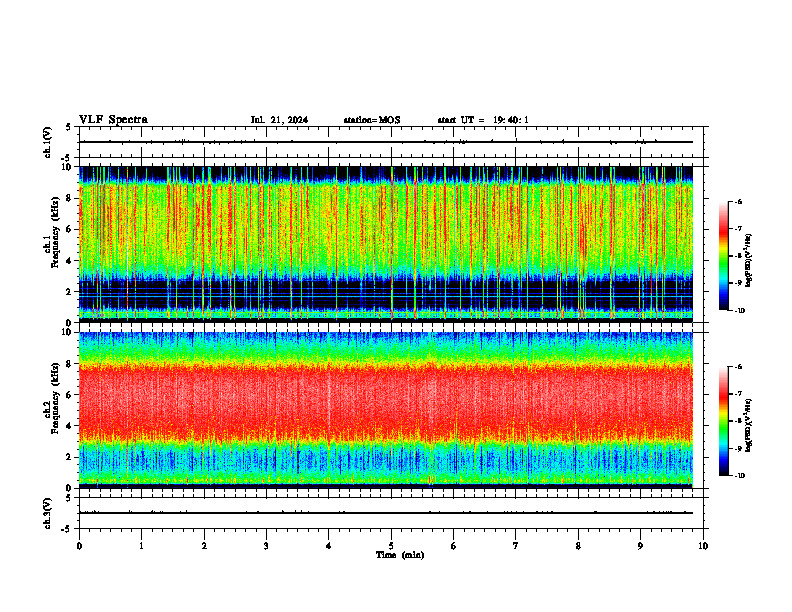792x612 pixels.
Task: Click time axis tick label "7"
Action: 516,546
